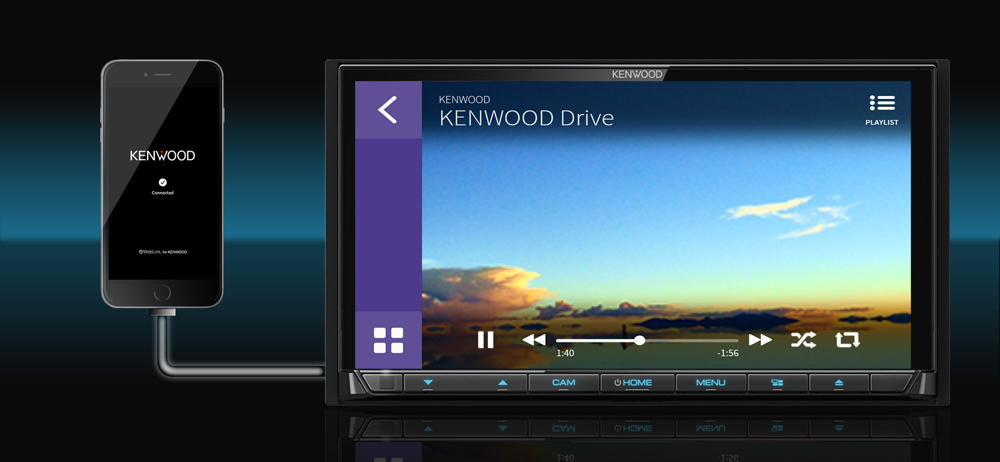This screenshot has height=462, width=1000.
Task: Tap the back arrow on the head unit
Action: pos(388,110)
